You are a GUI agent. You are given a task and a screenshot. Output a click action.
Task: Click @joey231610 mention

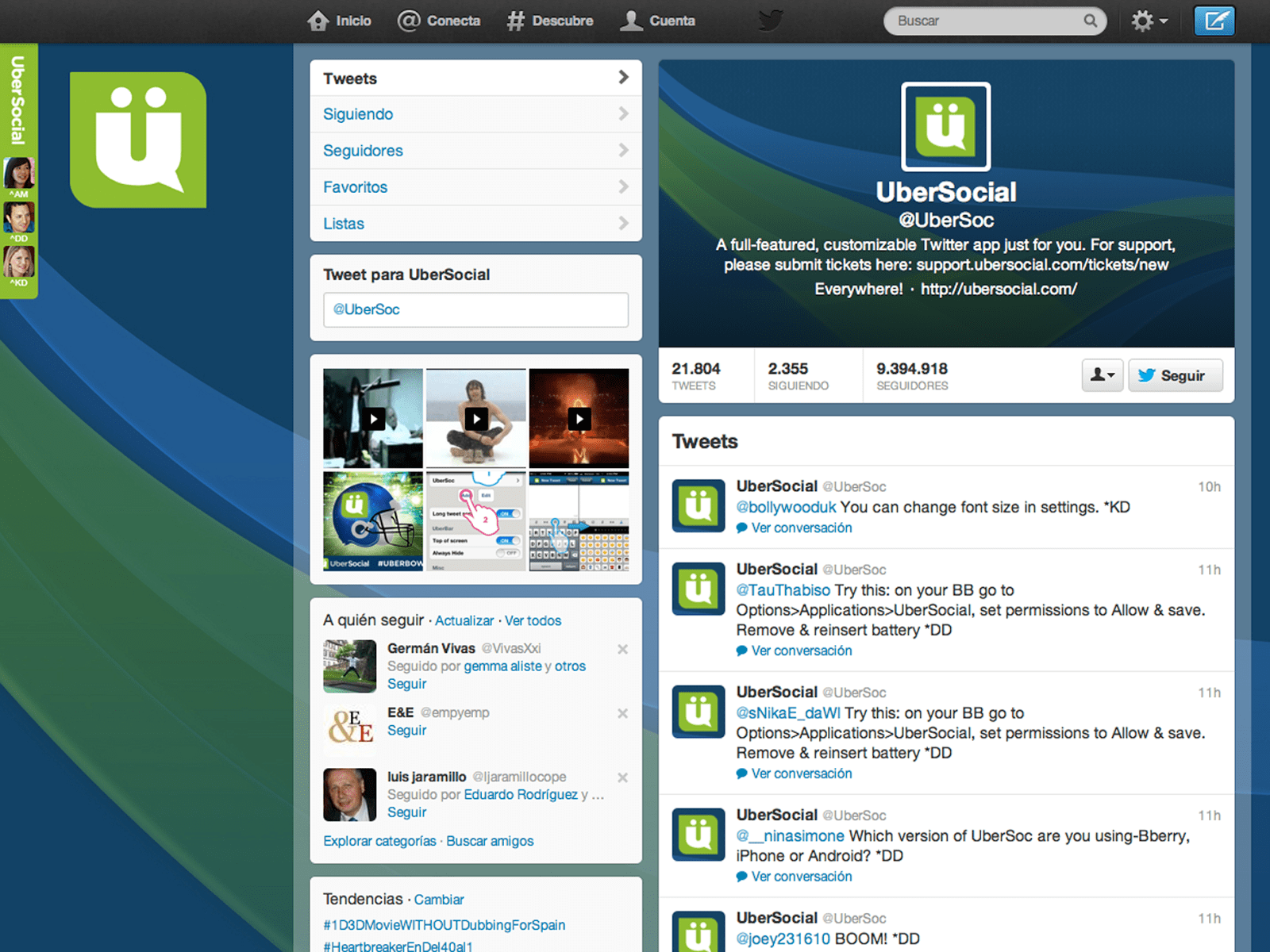click(x=783, y=939)
